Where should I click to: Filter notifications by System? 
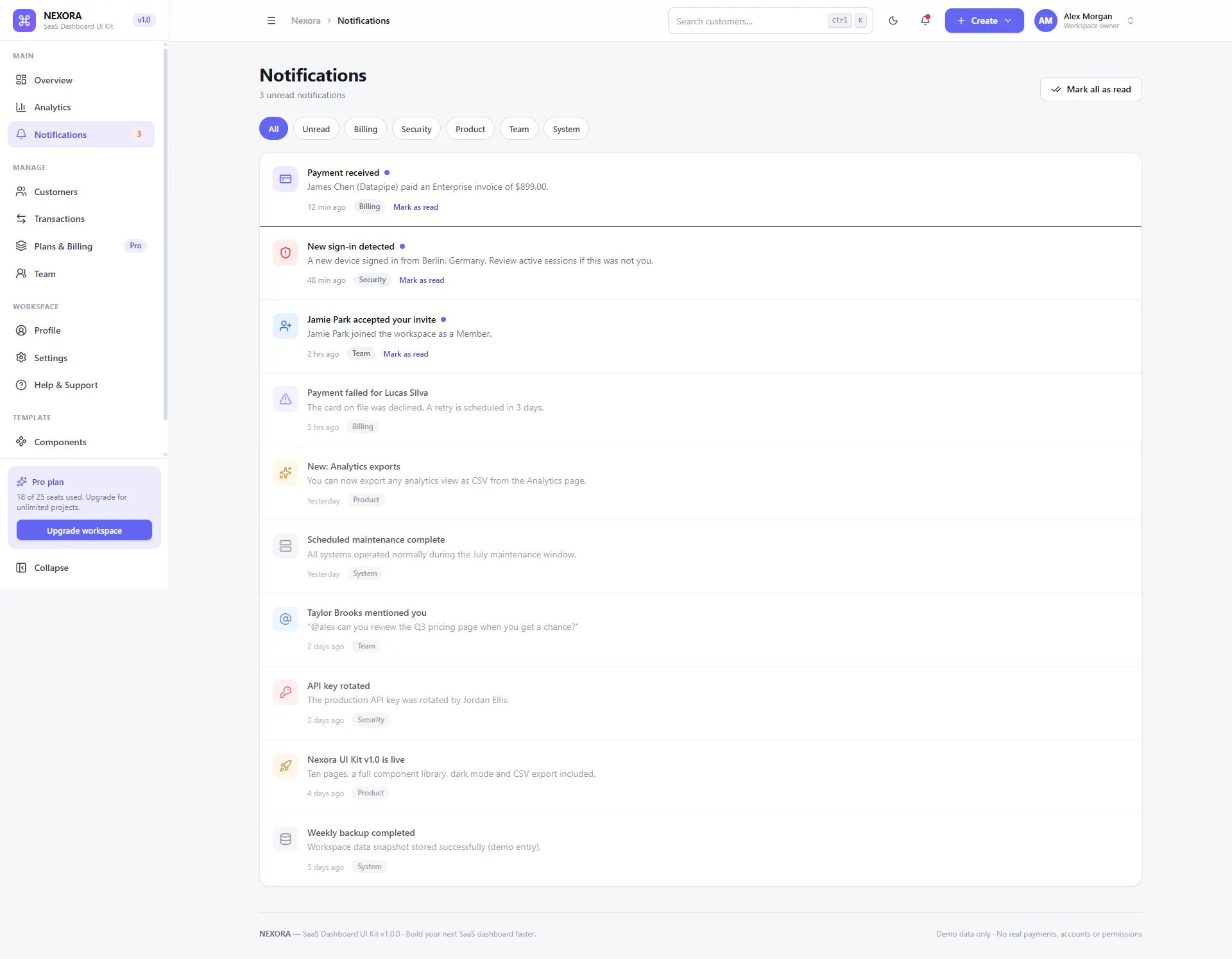click(566, 129)
